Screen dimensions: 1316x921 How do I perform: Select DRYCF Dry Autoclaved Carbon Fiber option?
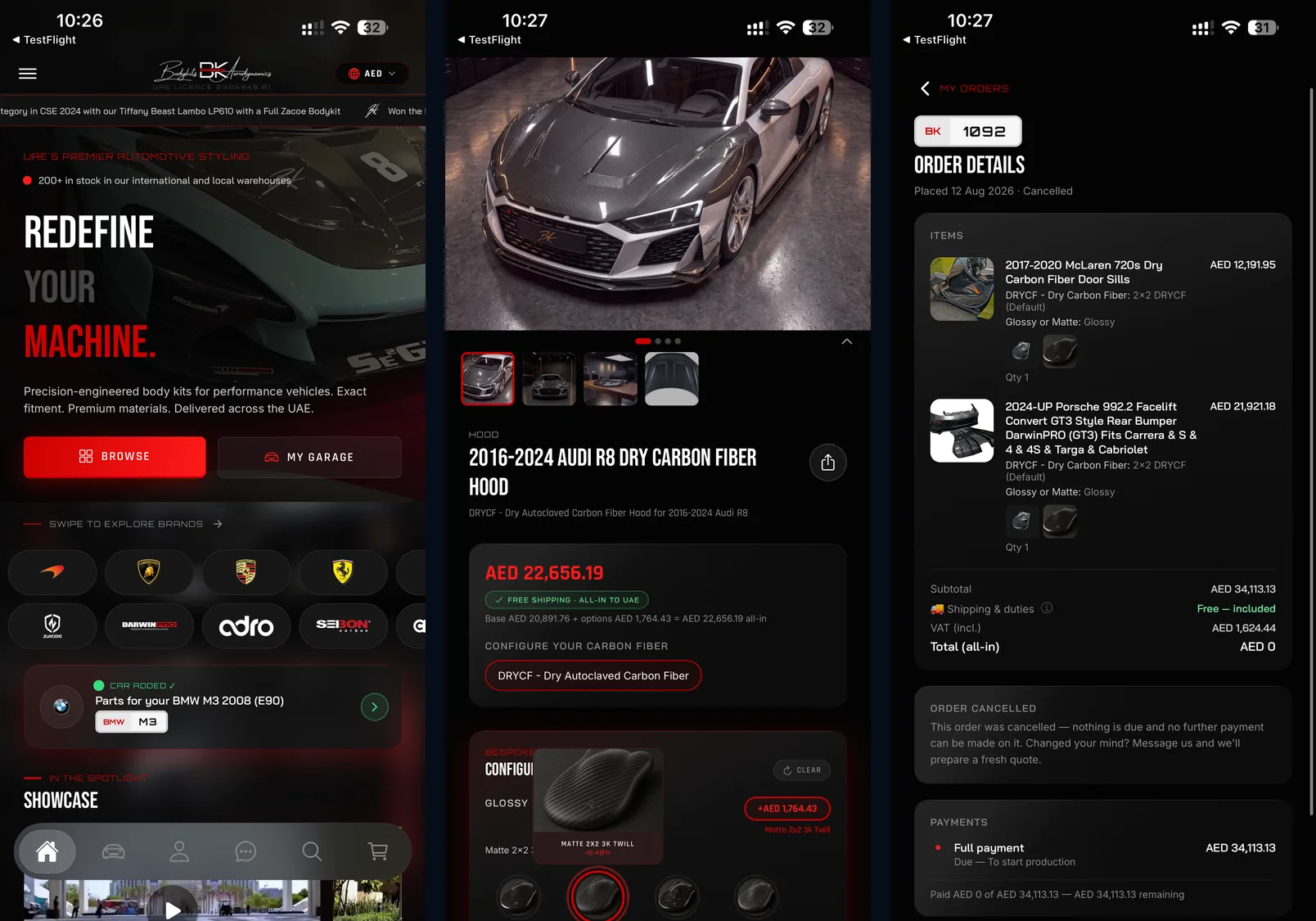[x=593, y=675]
